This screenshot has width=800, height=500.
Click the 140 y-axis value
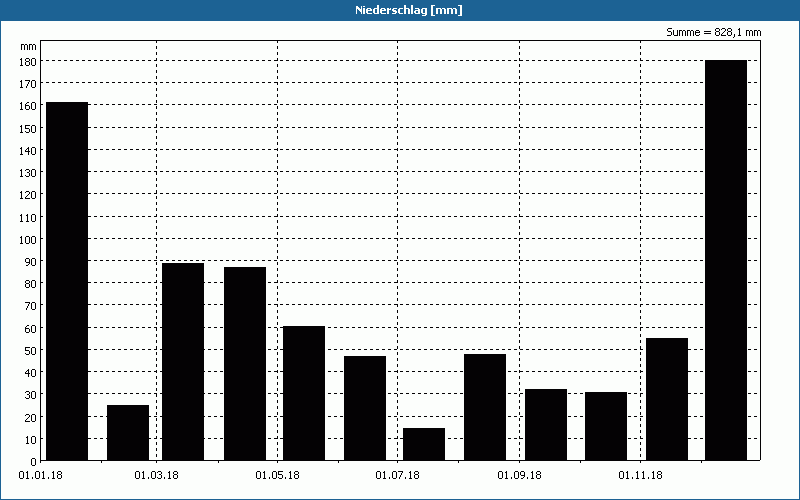point(28,151)
